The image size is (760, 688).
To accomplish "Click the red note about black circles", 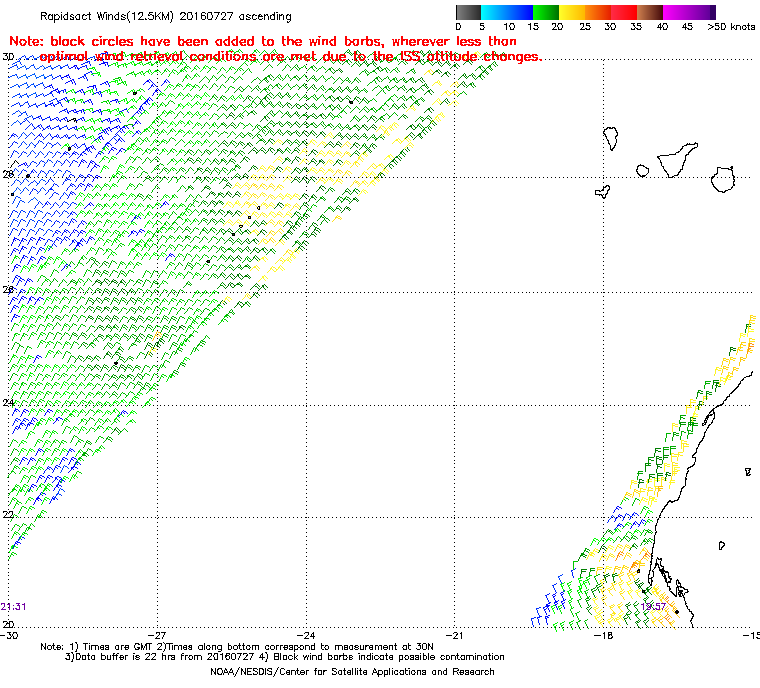I will [275, 49].
